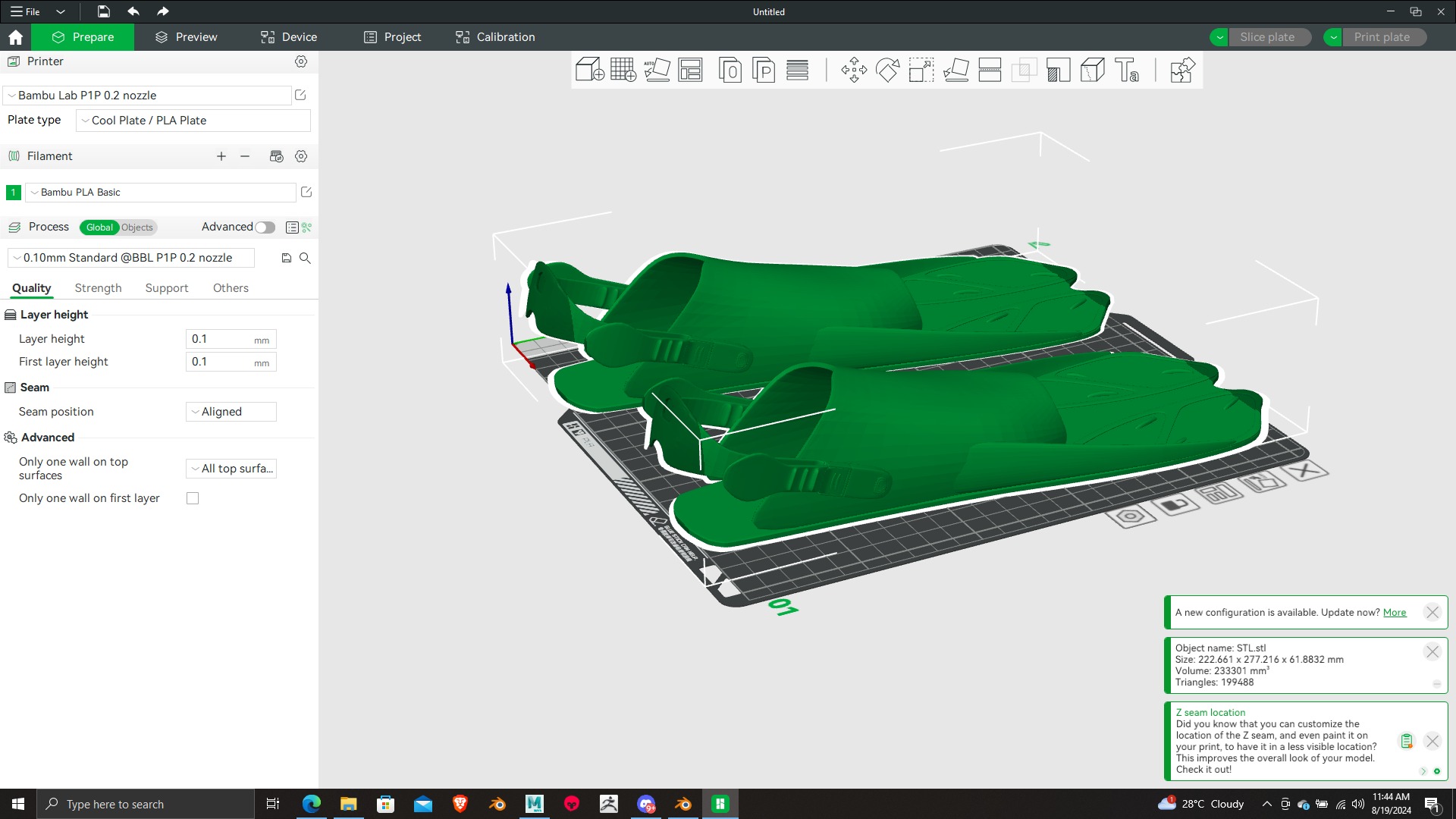Switch to the Calibration tab
Viewport: 1456px width, 819px height.
coord(495,37)
